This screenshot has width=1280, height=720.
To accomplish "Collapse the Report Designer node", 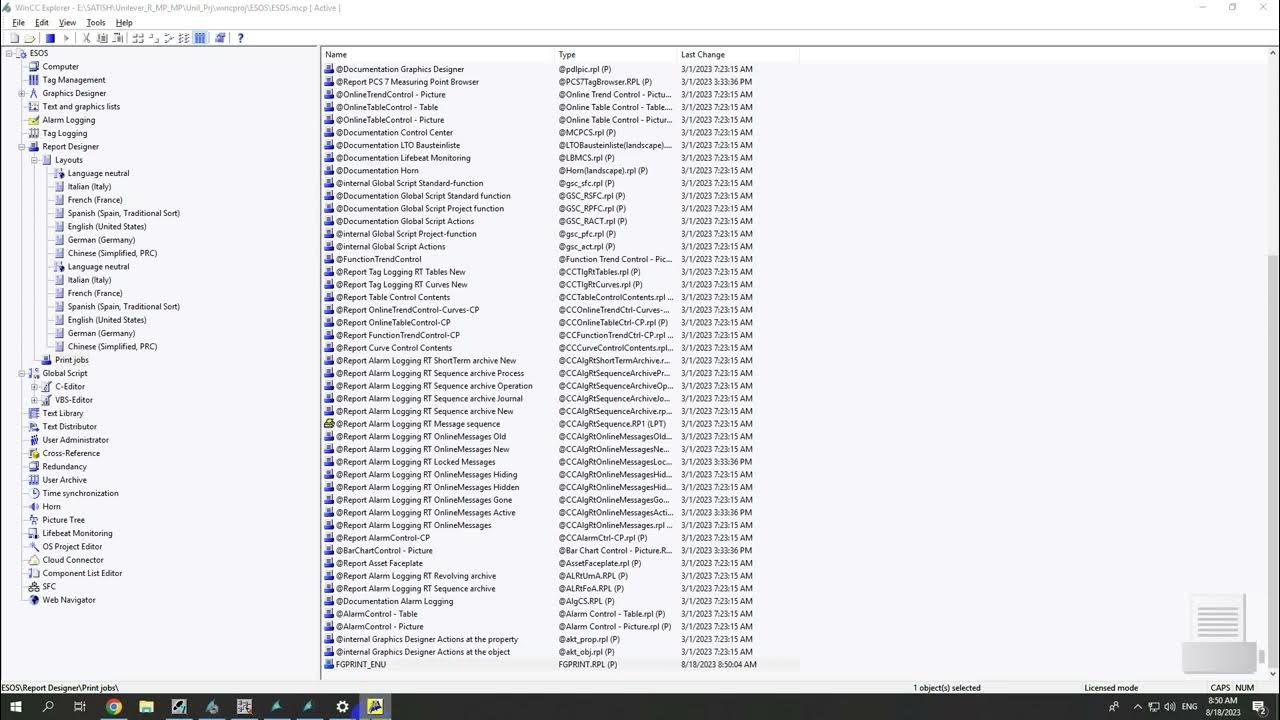I will coord(21,147).
